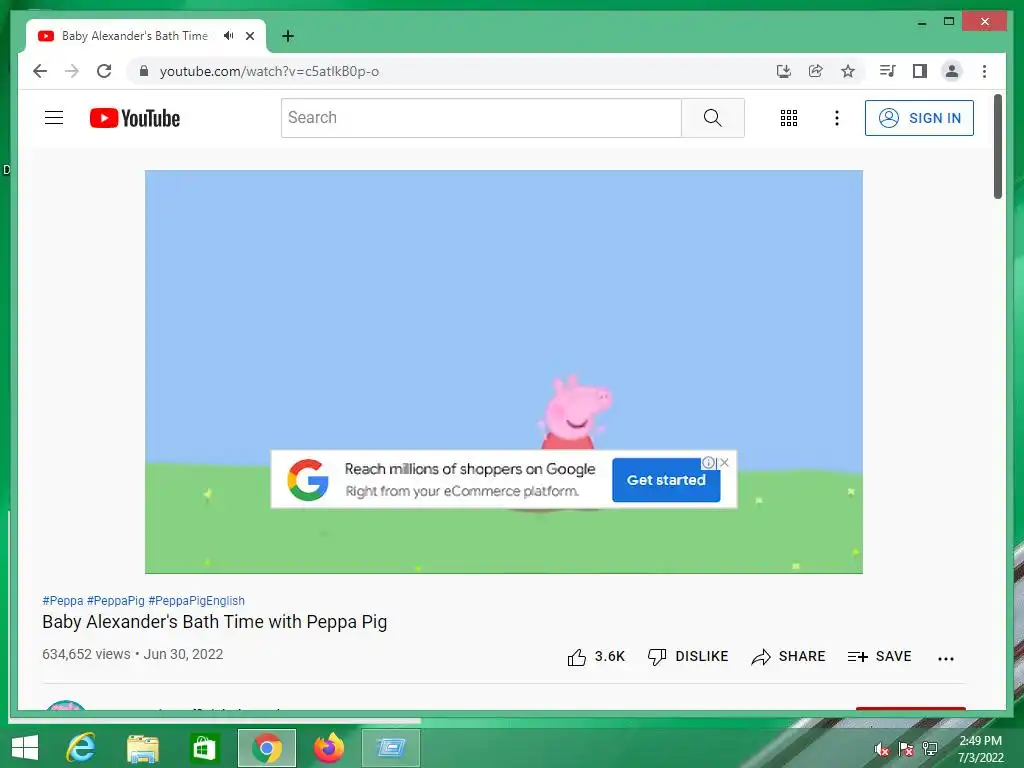The height and width of the screenshot is (768, 1024).
Task: Save the video with SAVE button
Action: [879, 656]
